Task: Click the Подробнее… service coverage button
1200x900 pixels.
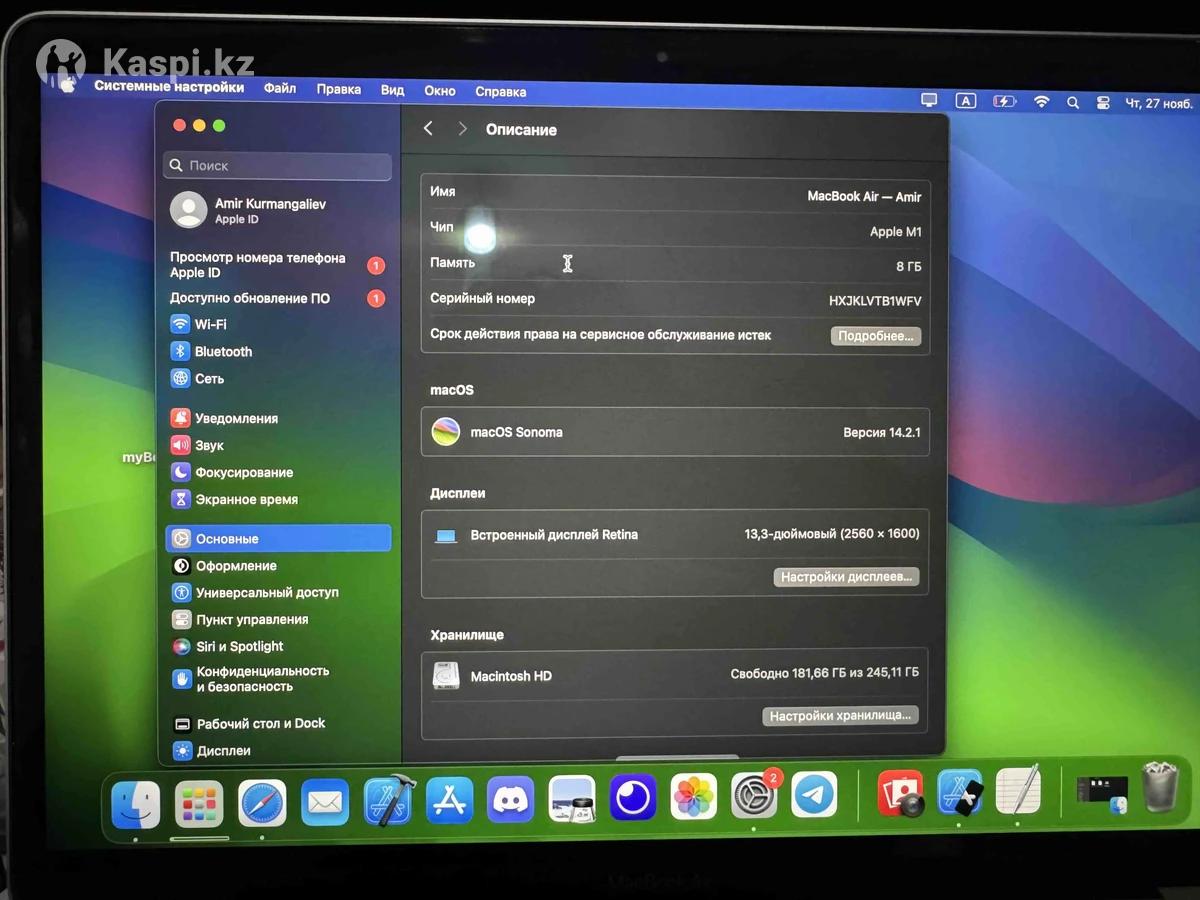Action: click(x=875, y=336)
